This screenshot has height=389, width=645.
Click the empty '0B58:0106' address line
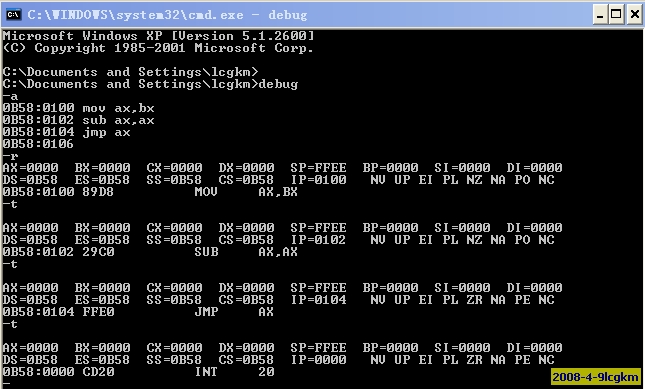(x=38, y=144)
